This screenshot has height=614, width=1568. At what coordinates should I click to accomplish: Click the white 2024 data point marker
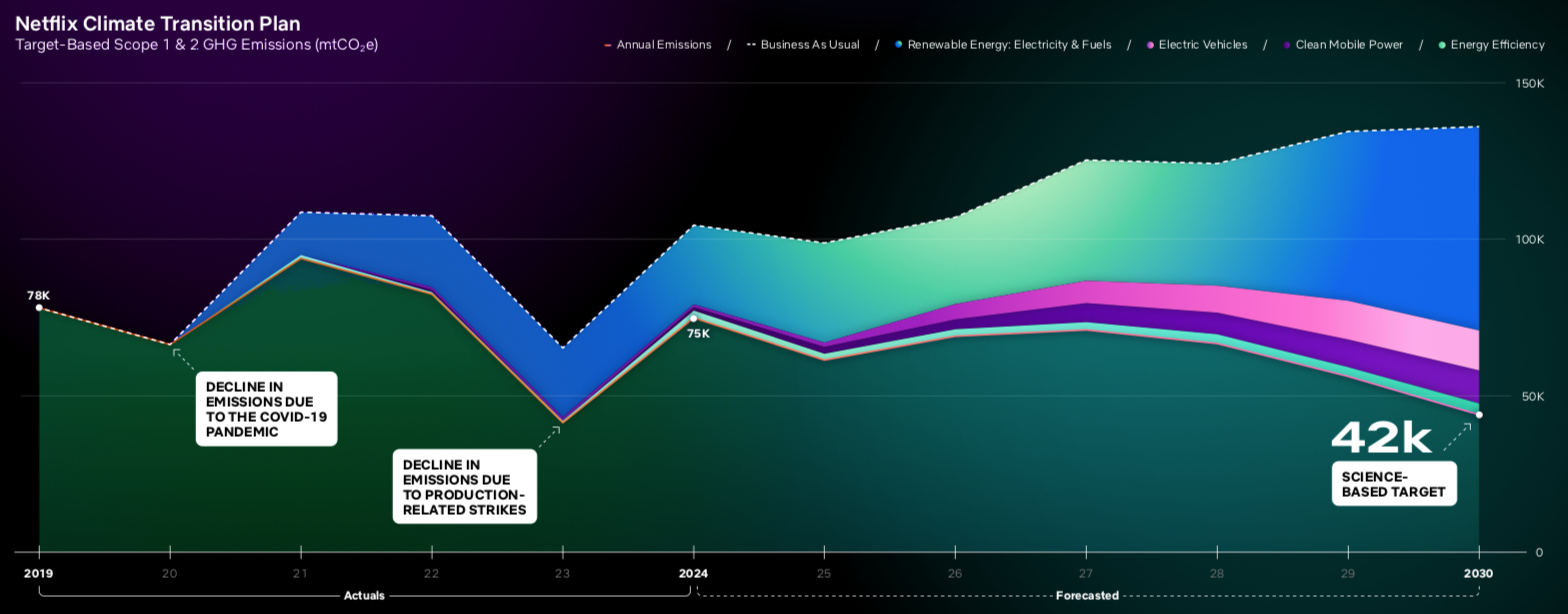pos(693,318)
